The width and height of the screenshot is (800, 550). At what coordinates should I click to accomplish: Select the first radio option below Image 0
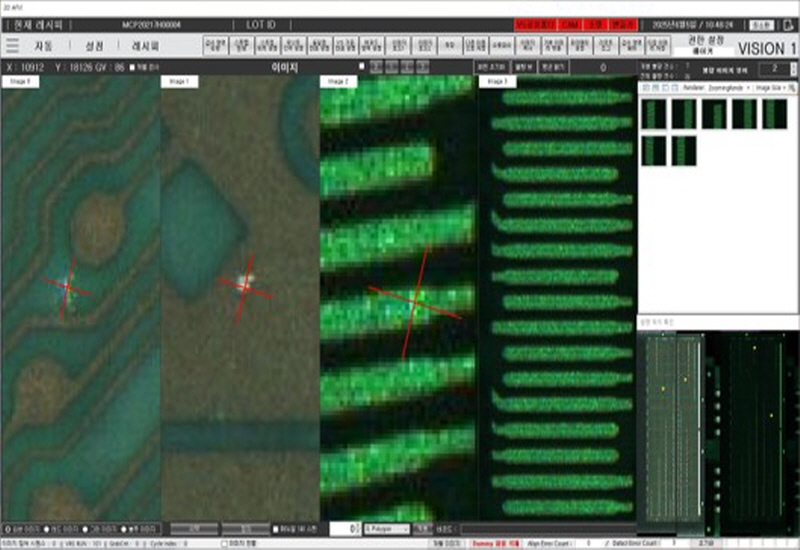pos(9,528)
